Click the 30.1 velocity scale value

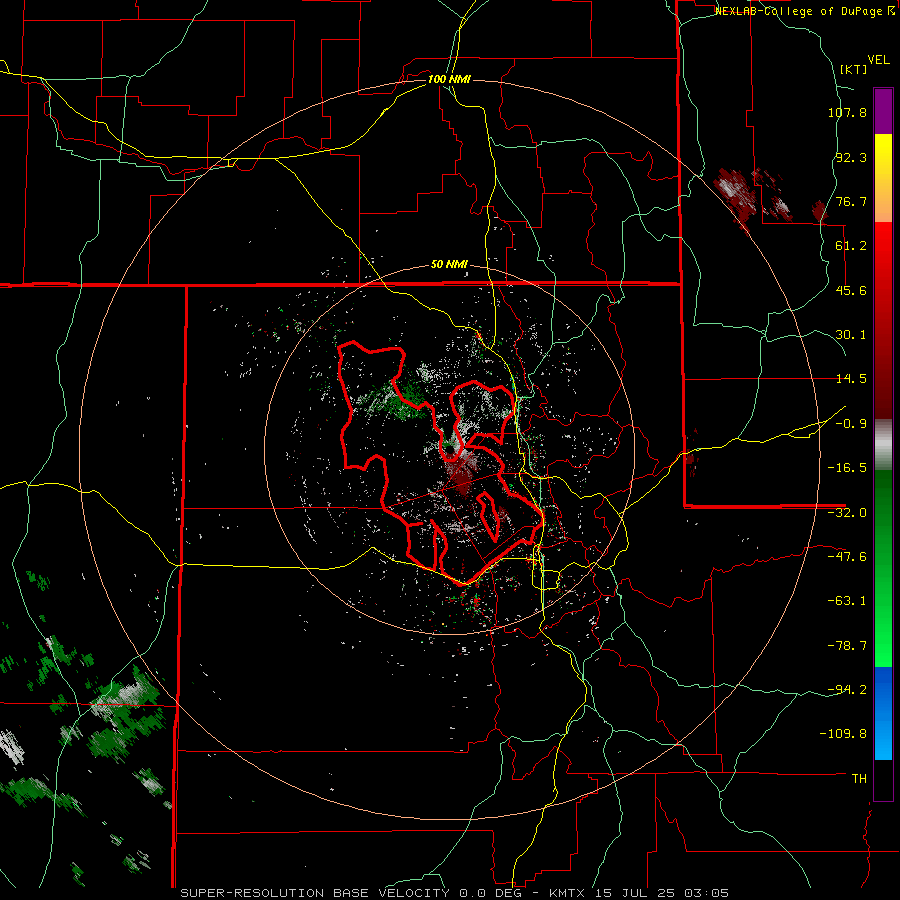pos(851,335)
